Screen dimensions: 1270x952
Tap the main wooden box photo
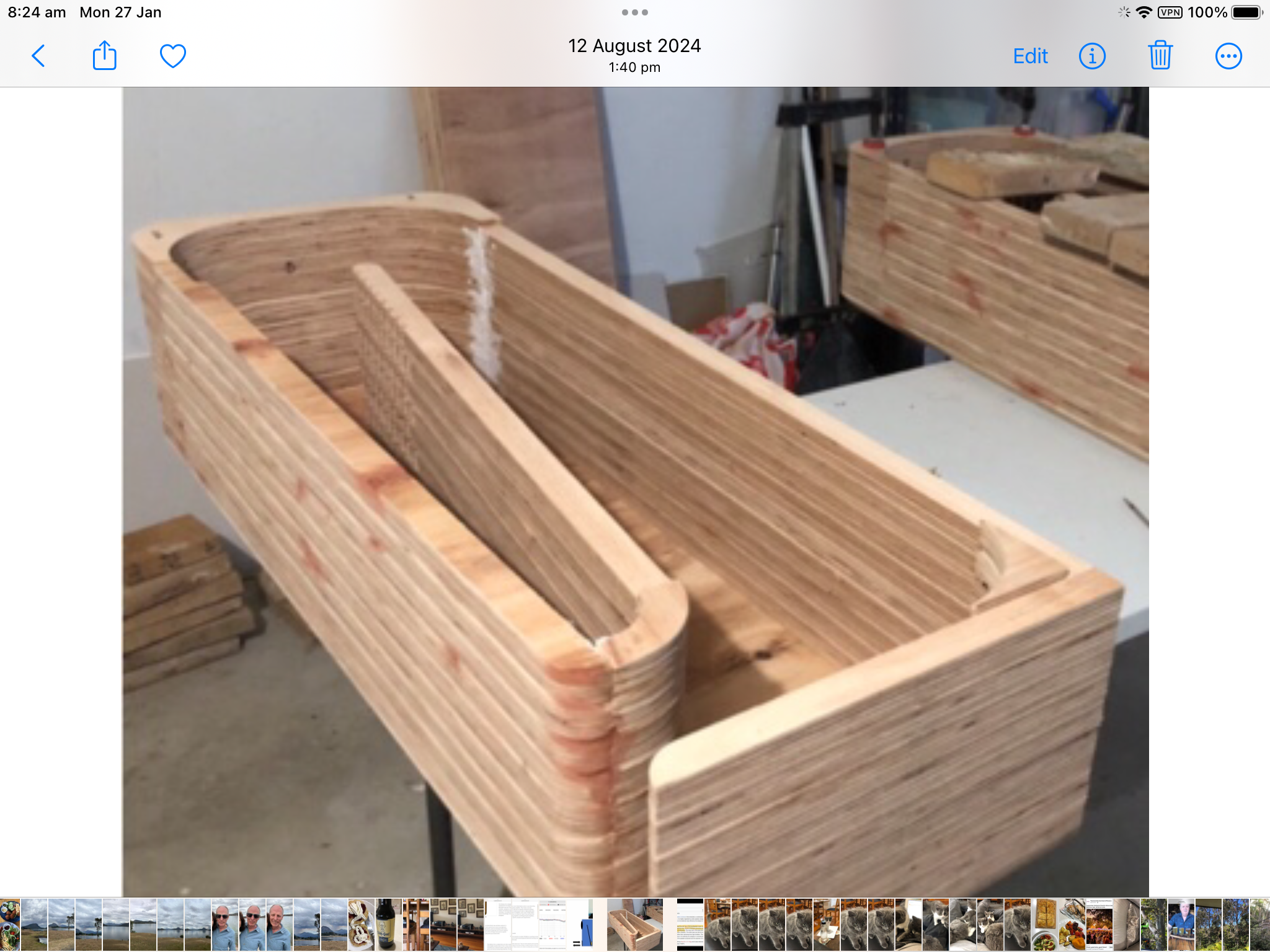coord(635,492)
